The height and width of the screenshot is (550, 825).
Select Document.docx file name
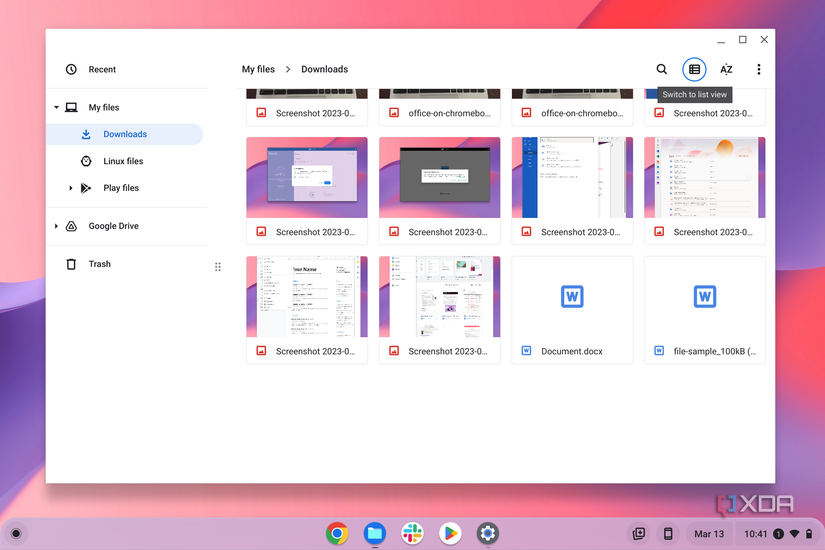tap(571, 351)
